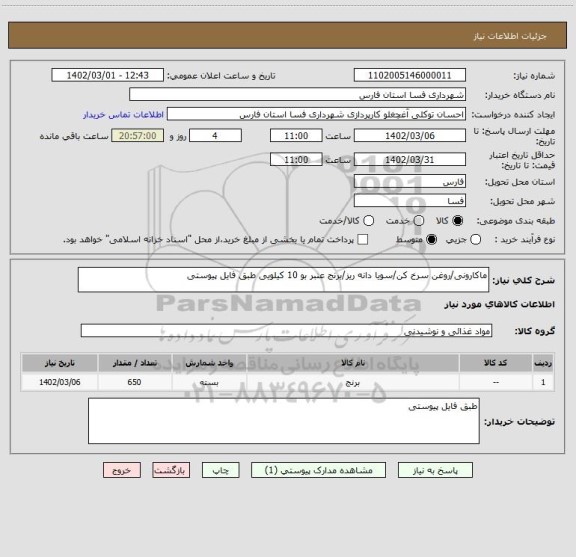Click the deadline hour 11:00 field beside 1402/03/06
576x557 pixels.
tap(296, 136)
